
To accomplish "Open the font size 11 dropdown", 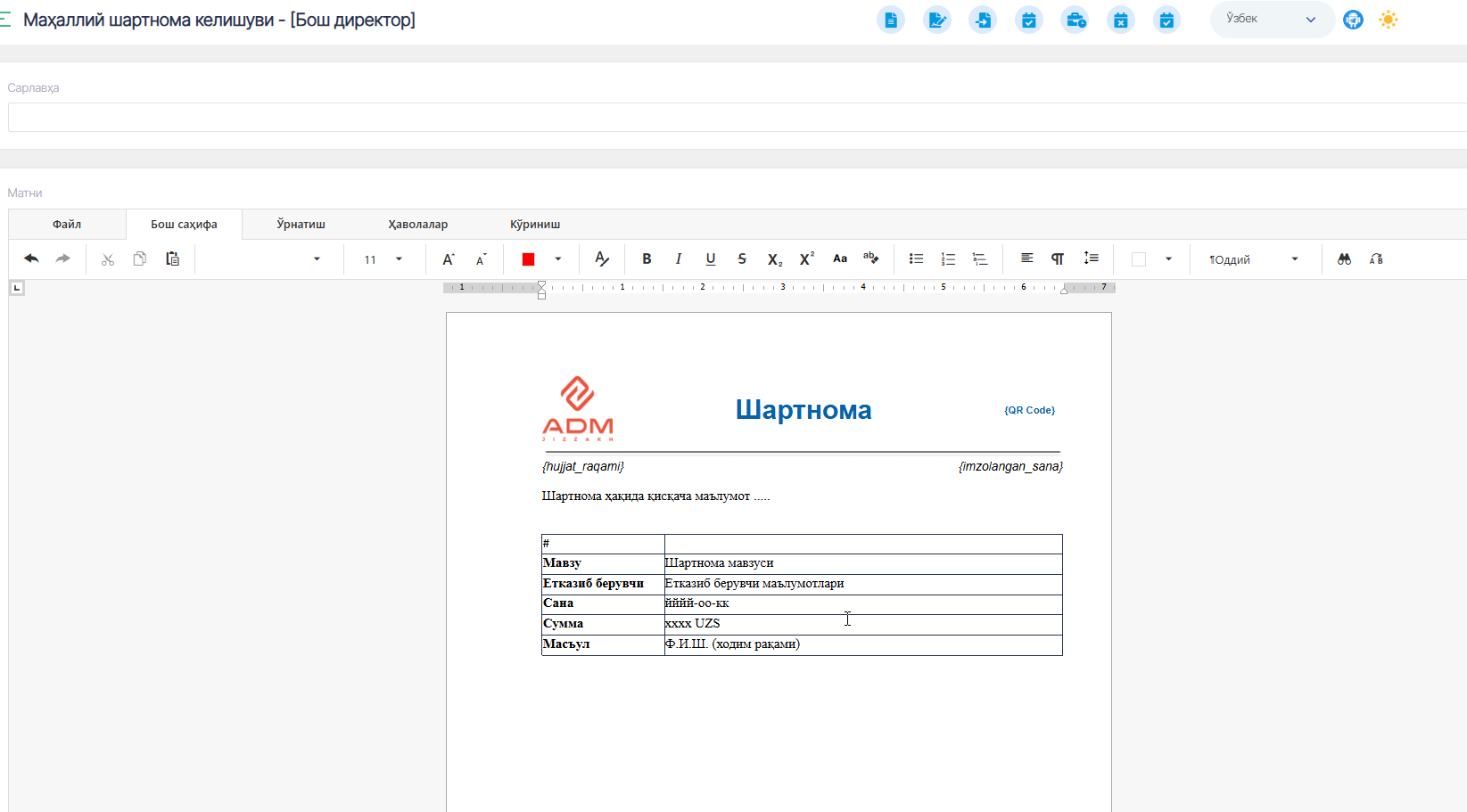I will tap(399, 259).
